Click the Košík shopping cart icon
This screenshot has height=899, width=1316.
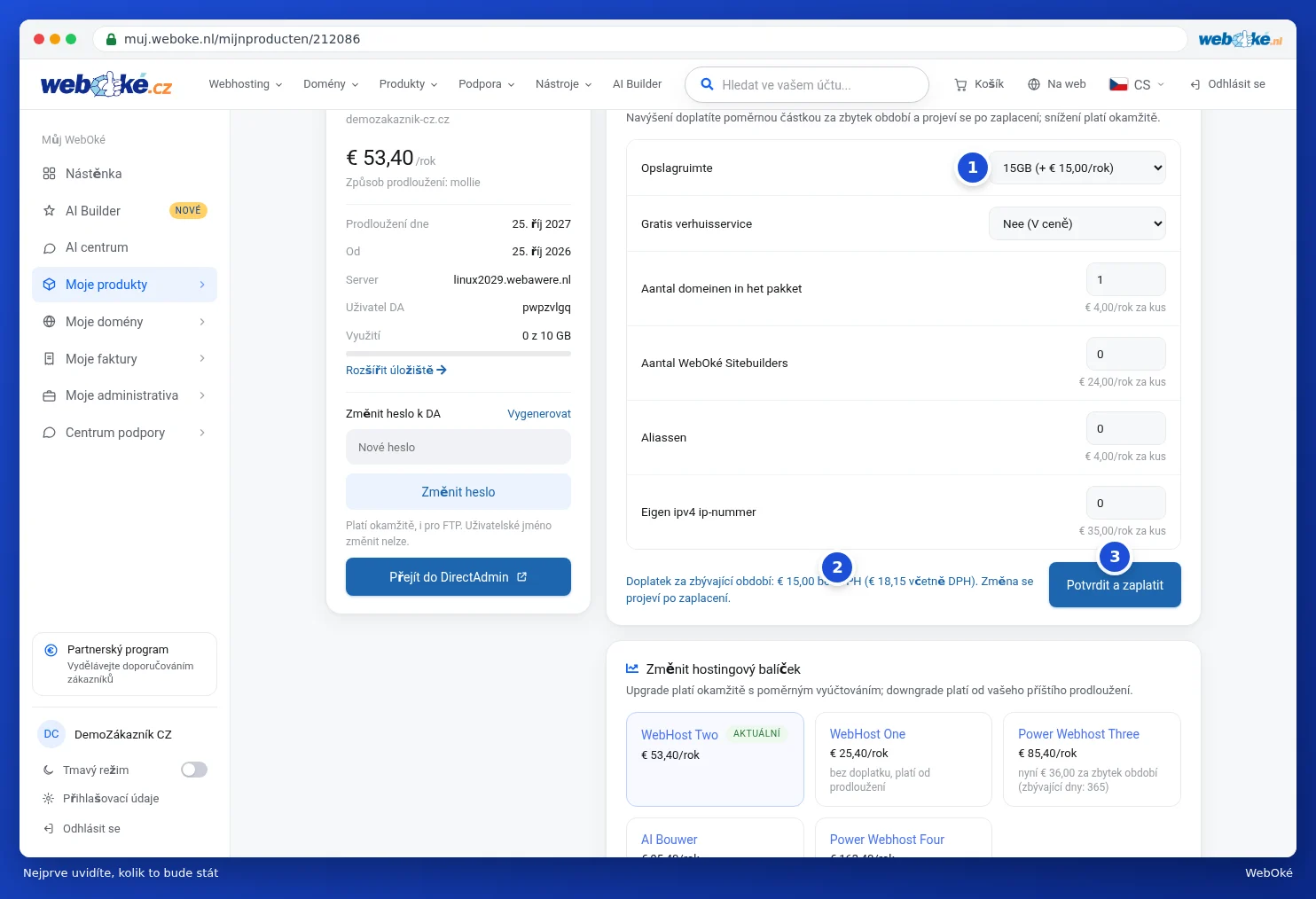pyautogui.click(x=960, y=85)
